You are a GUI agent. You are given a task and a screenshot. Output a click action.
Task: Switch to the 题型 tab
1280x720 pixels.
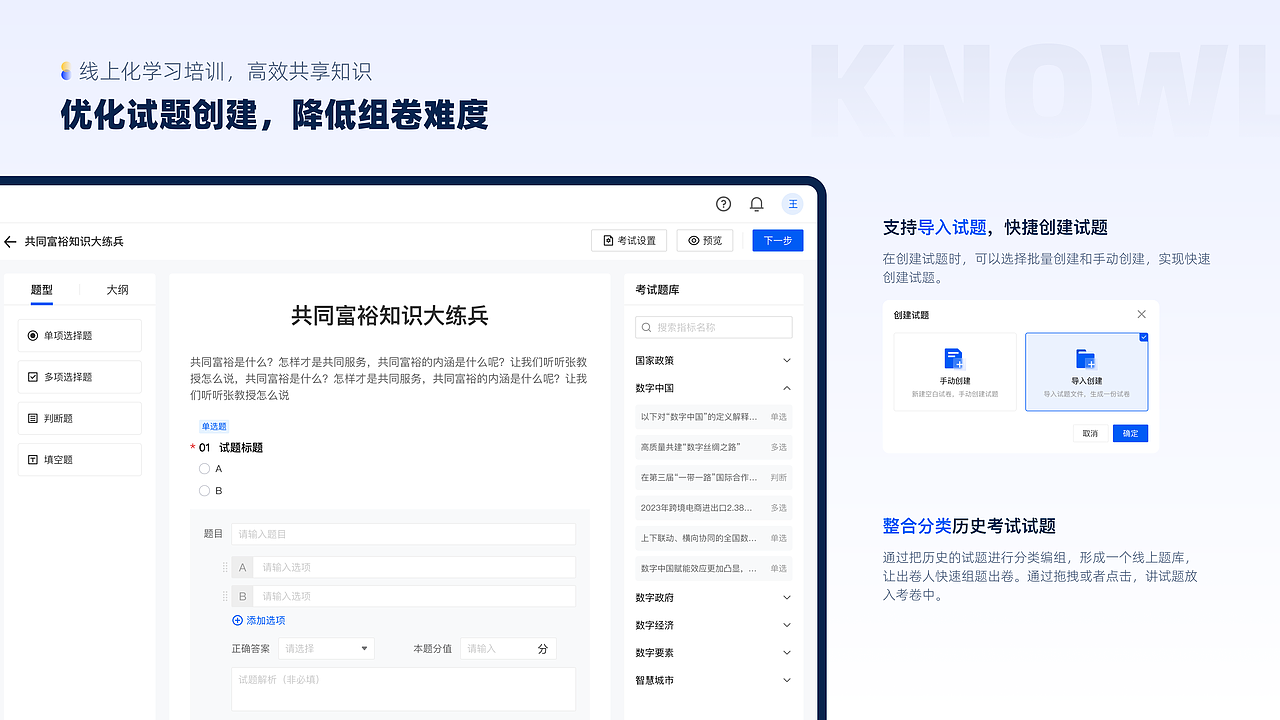coord(42,290)
